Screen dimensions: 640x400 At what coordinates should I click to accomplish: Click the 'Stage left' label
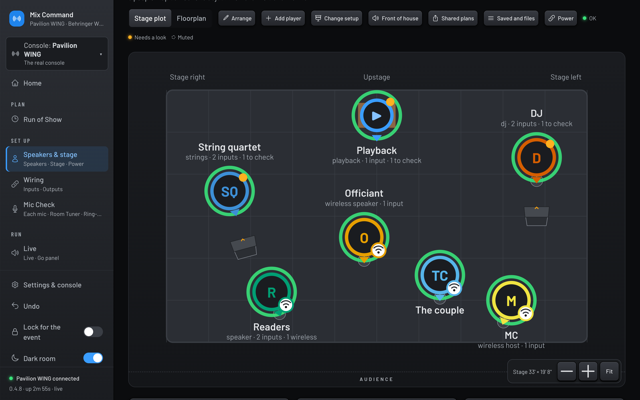click(566, 77)
